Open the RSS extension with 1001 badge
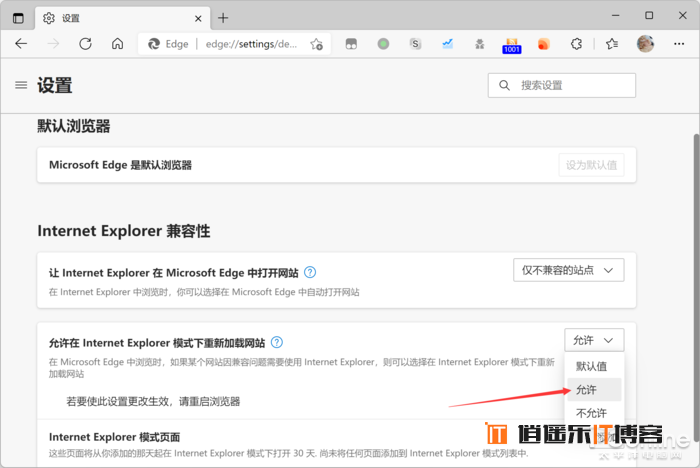 click(512, 46)
